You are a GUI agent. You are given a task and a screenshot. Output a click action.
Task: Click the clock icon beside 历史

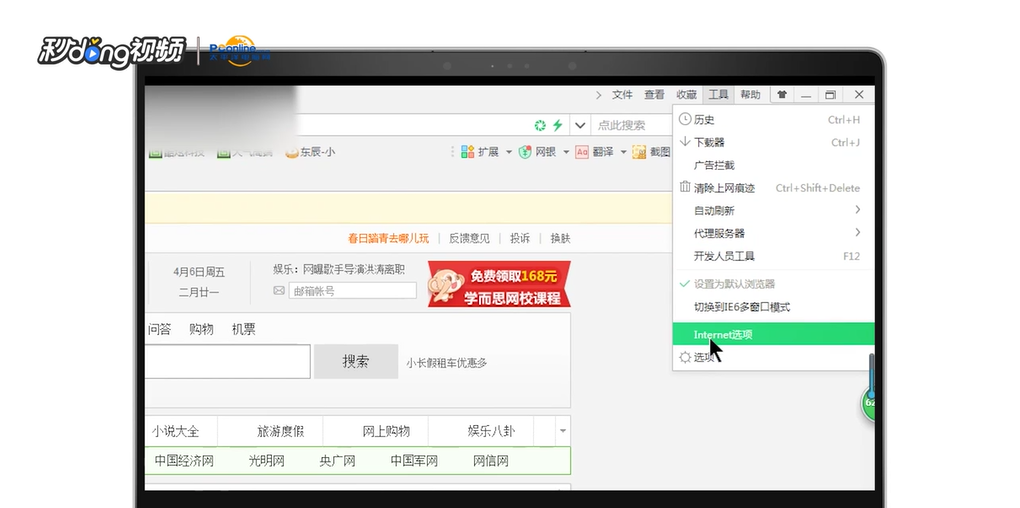(x=684, y=120)
